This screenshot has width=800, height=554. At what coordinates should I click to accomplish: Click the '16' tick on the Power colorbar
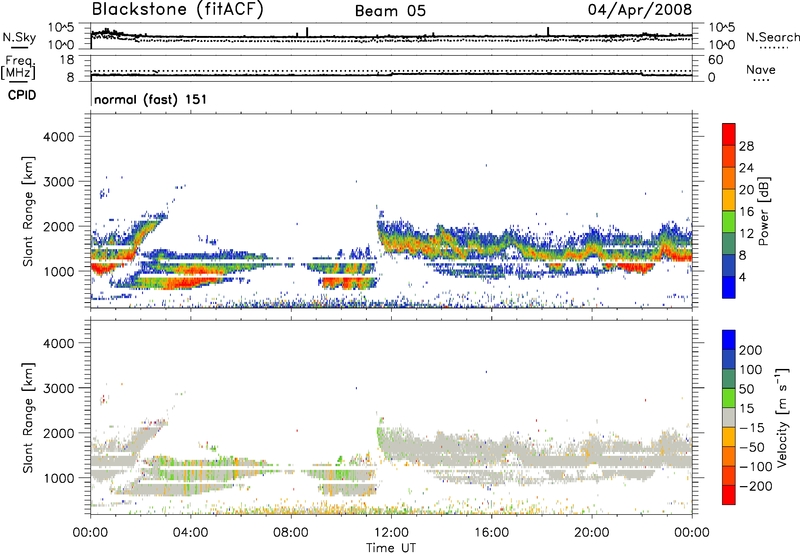(746, 212)
